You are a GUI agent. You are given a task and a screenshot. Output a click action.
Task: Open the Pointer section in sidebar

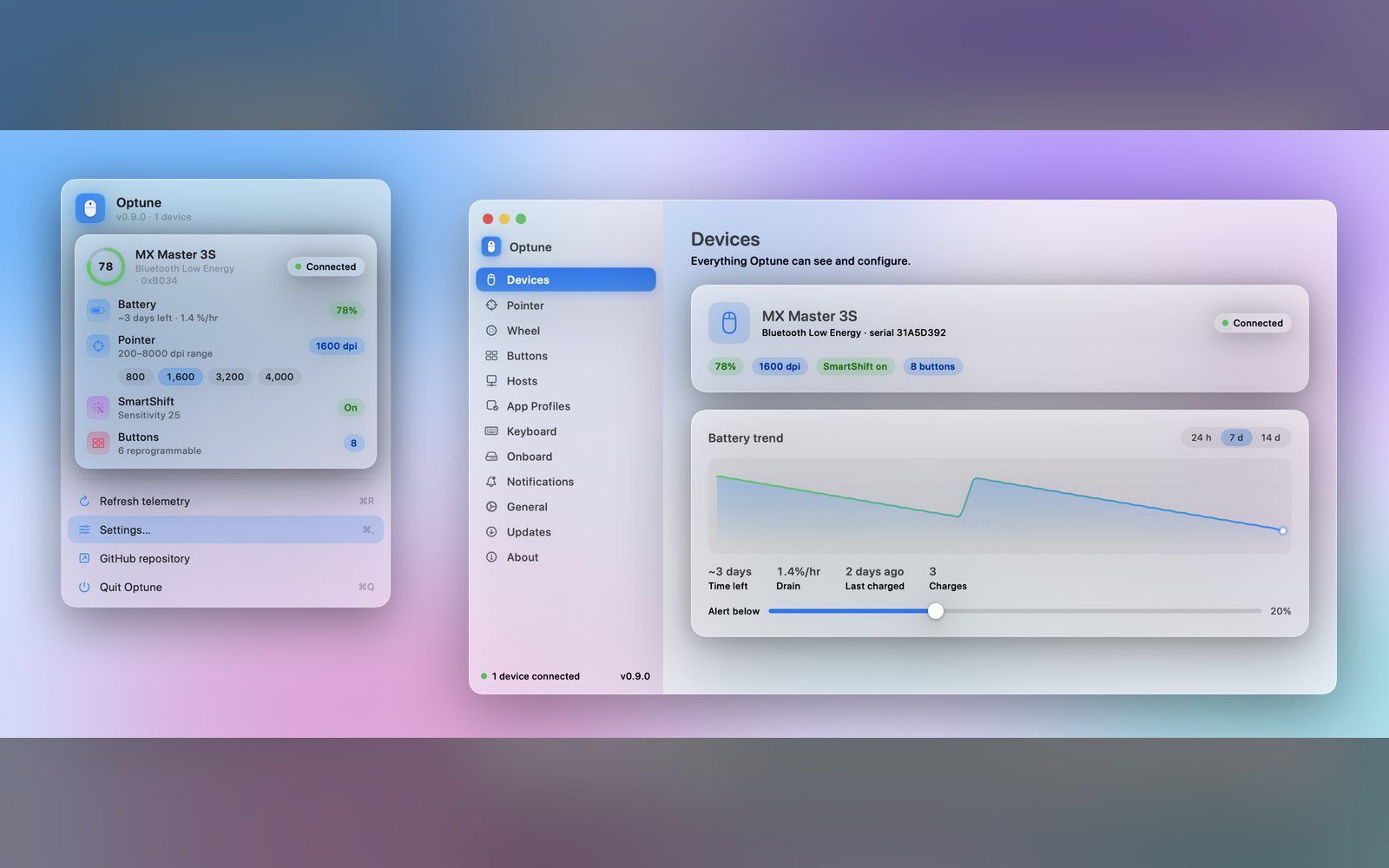coord(566,306)
